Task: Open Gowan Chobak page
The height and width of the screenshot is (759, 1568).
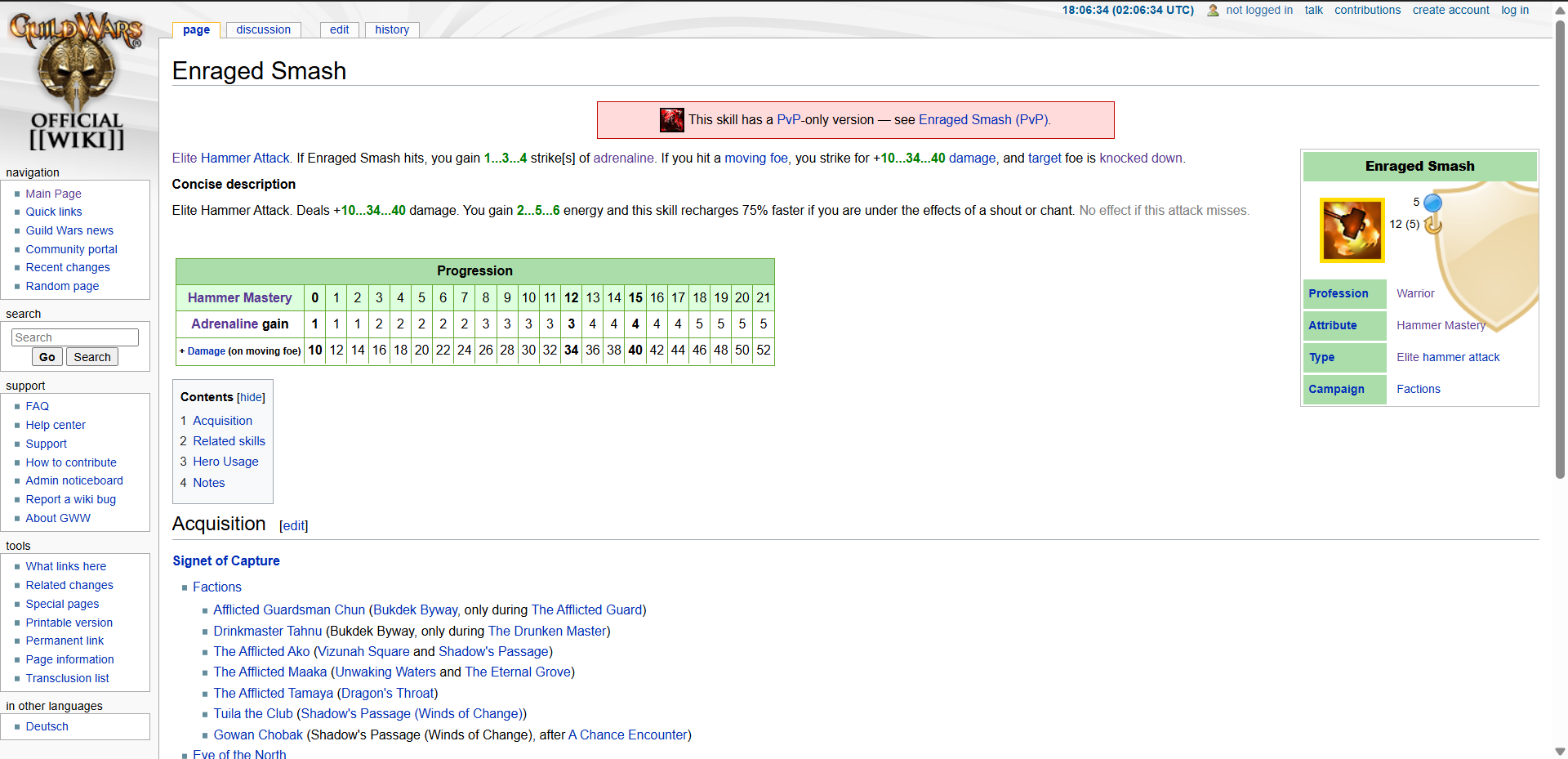Action: 258,734
